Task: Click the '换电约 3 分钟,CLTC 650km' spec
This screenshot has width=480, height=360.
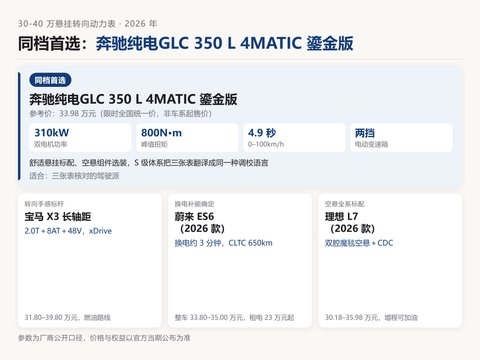Action: [x=224, y=243]
